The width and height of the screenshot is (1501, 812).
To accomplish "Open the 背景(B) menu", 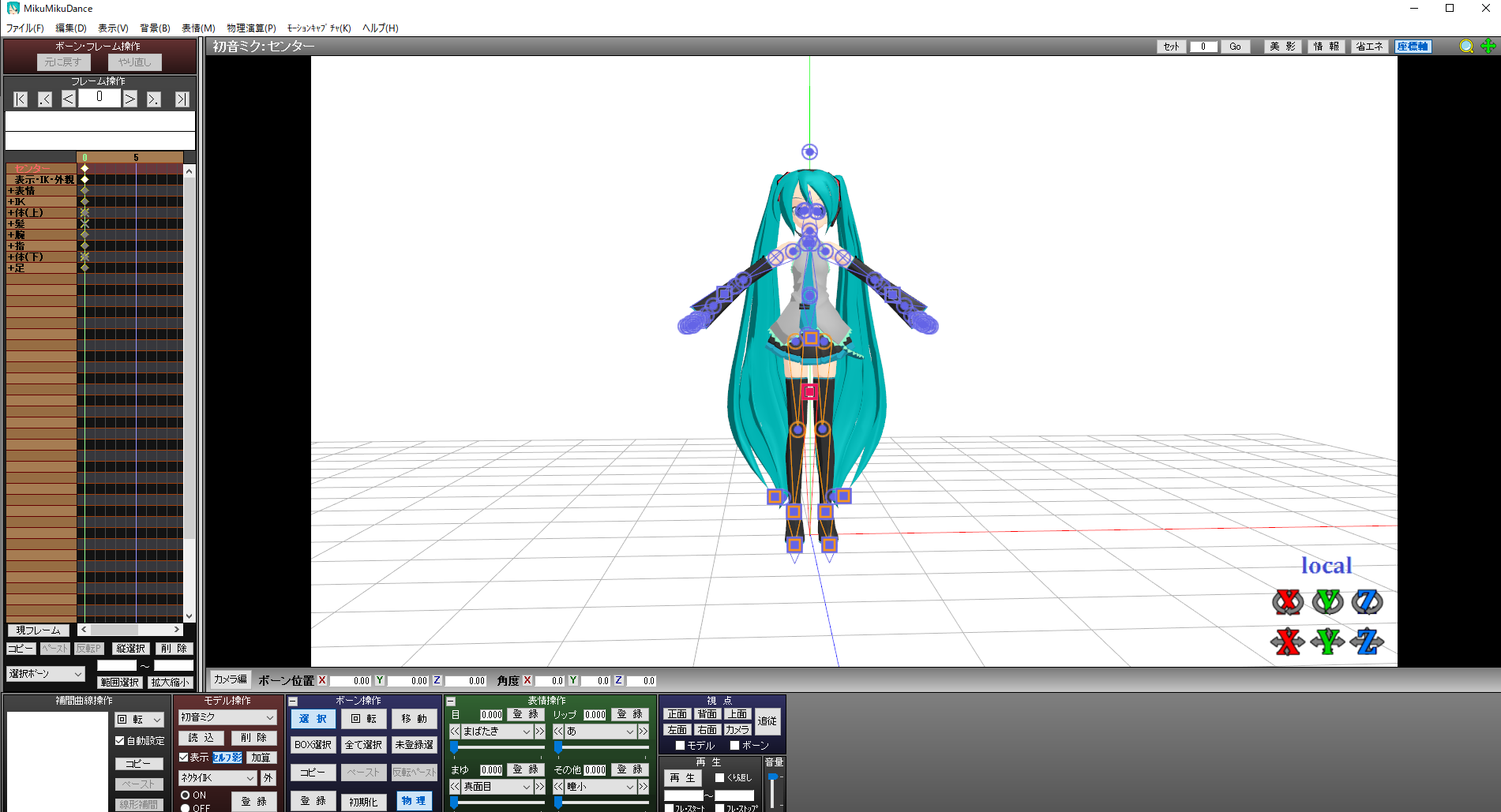I will point(155,28).
